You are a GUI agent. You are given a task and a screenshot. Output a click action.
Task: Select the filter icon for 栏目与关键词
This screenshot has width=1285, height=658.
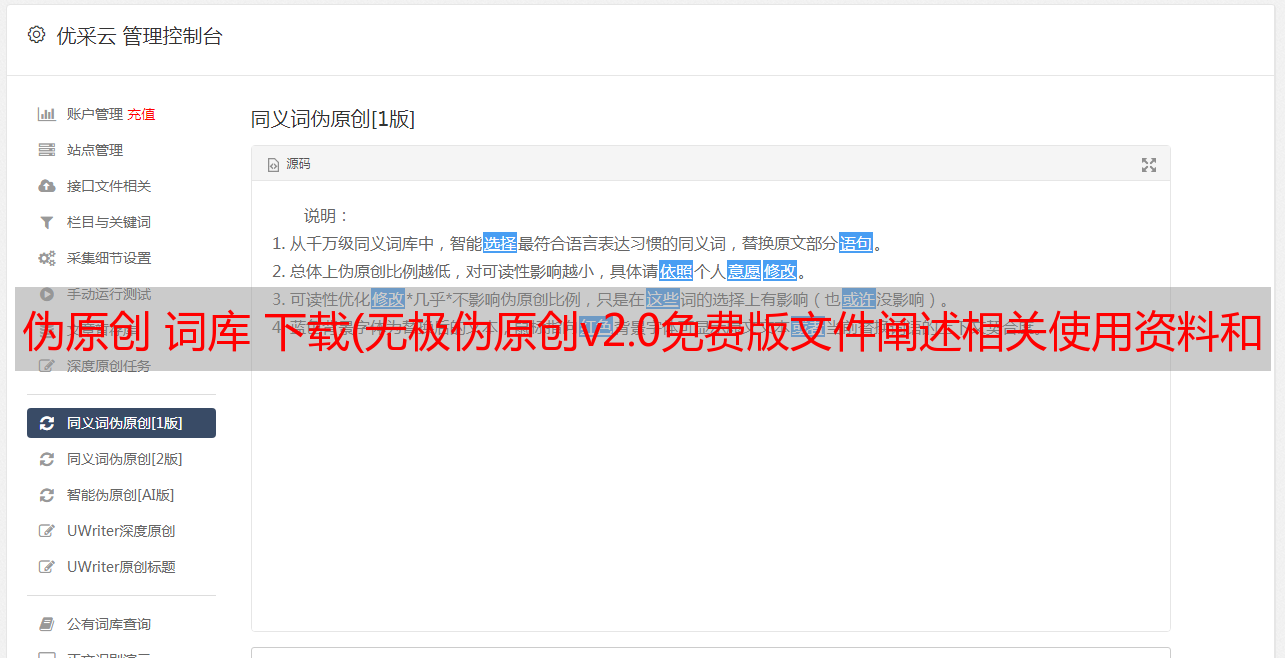click(x=46, y=222)
